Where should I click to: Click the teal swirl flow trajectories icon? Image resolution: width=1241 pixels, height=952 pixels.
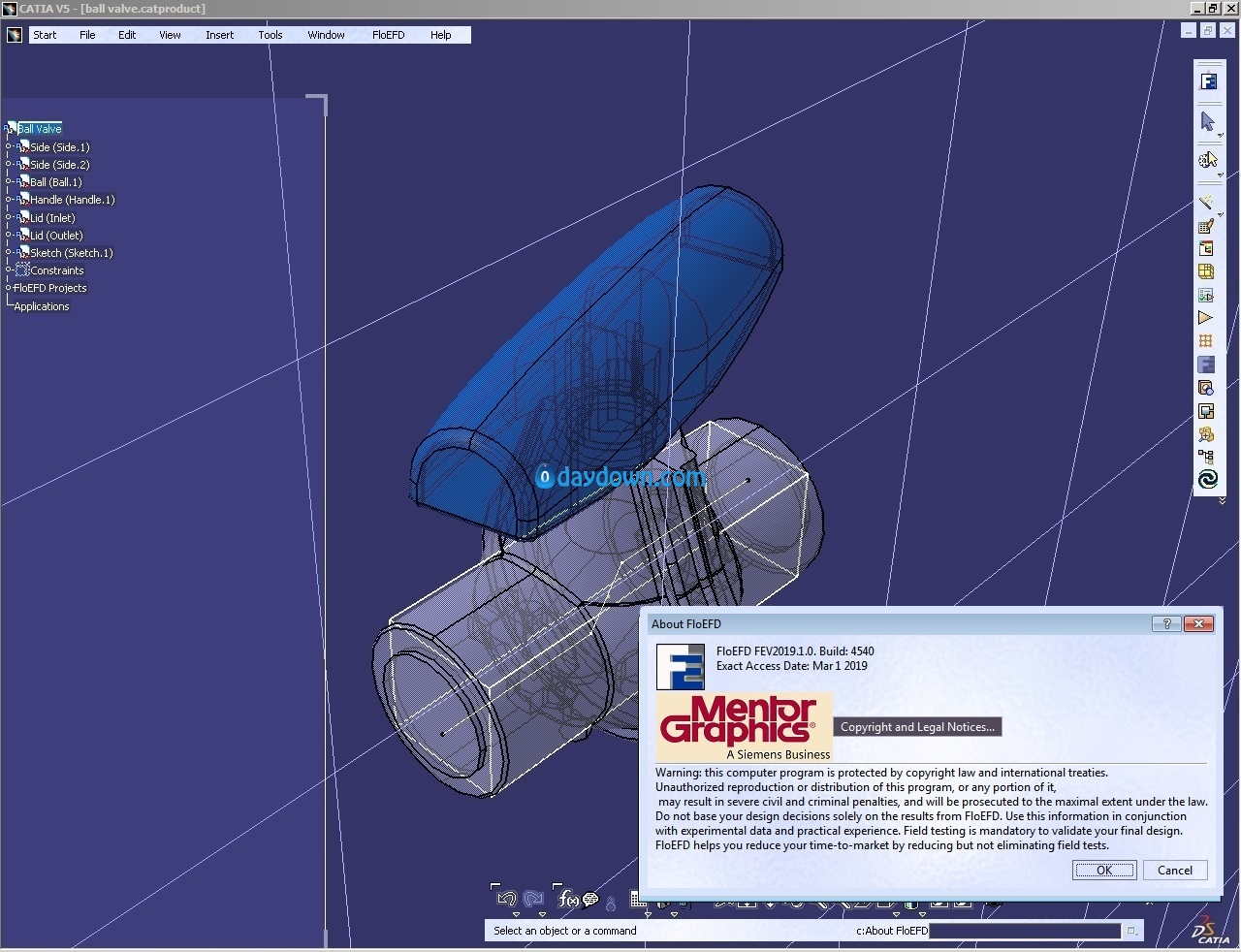[x=1207, y=480]
